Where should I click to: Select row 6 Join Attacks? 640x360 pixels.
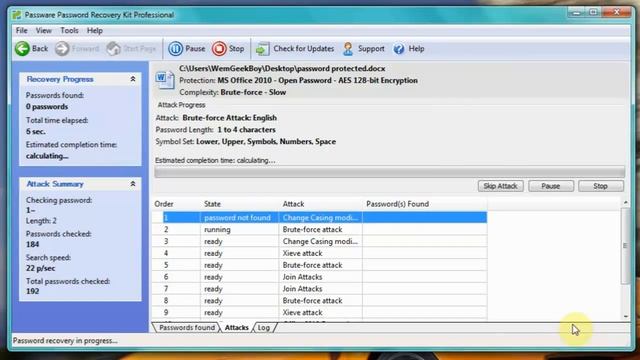coord(320,277)
